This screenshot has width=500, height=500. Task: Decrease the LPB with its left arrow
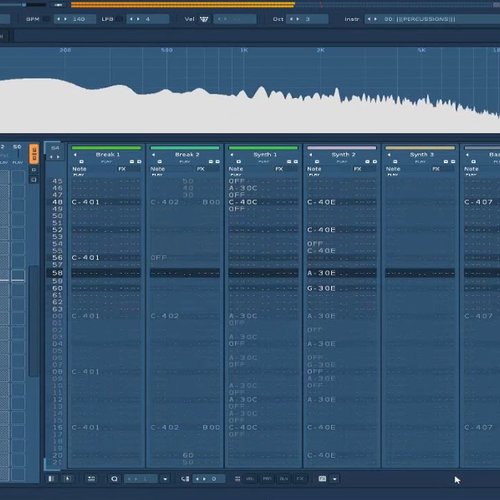tap(131, 19)
